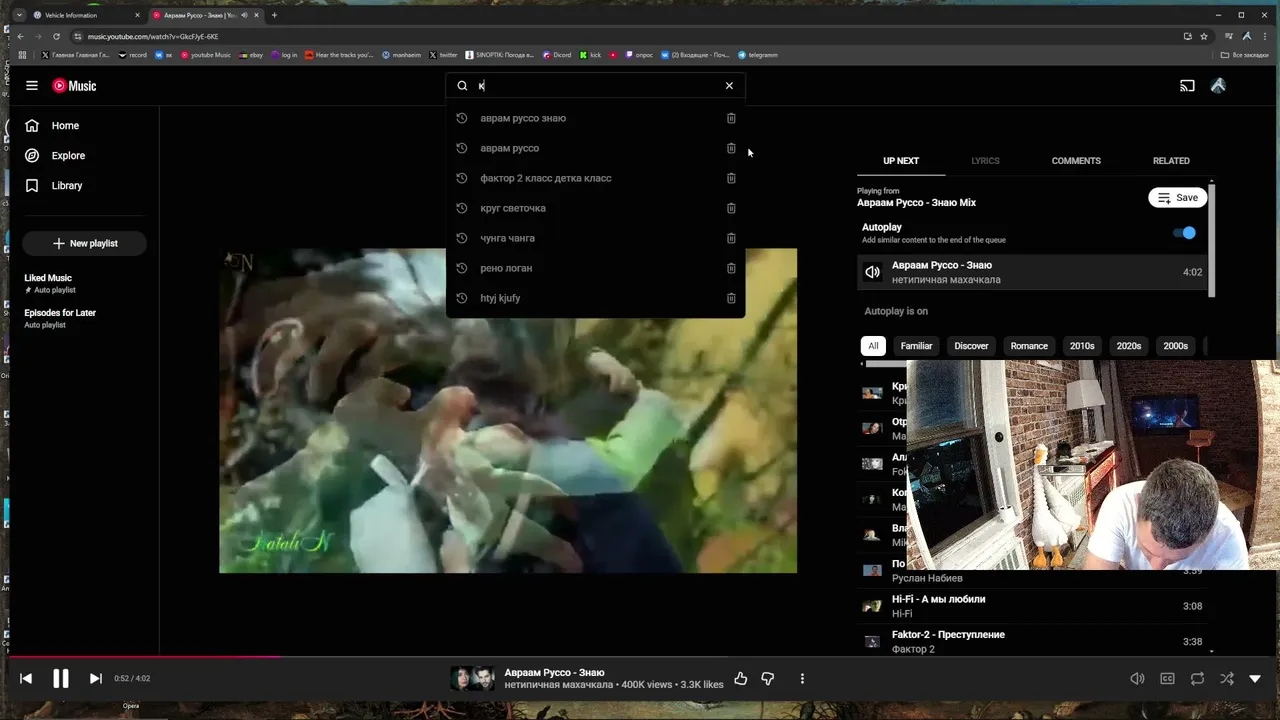Open the Liked Music playlist
Screen dimensions: 1280x720
48,278
